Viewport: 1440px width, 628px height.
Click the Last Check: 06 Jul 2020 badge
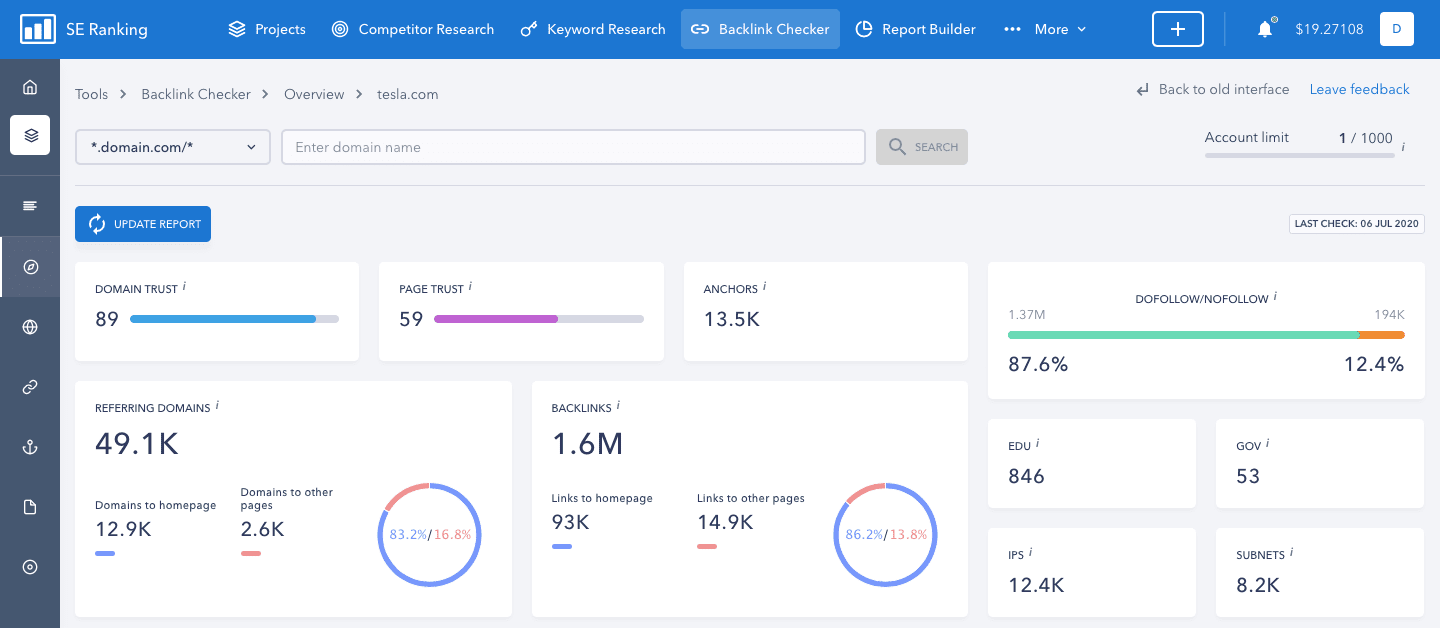coord(1357,224)
